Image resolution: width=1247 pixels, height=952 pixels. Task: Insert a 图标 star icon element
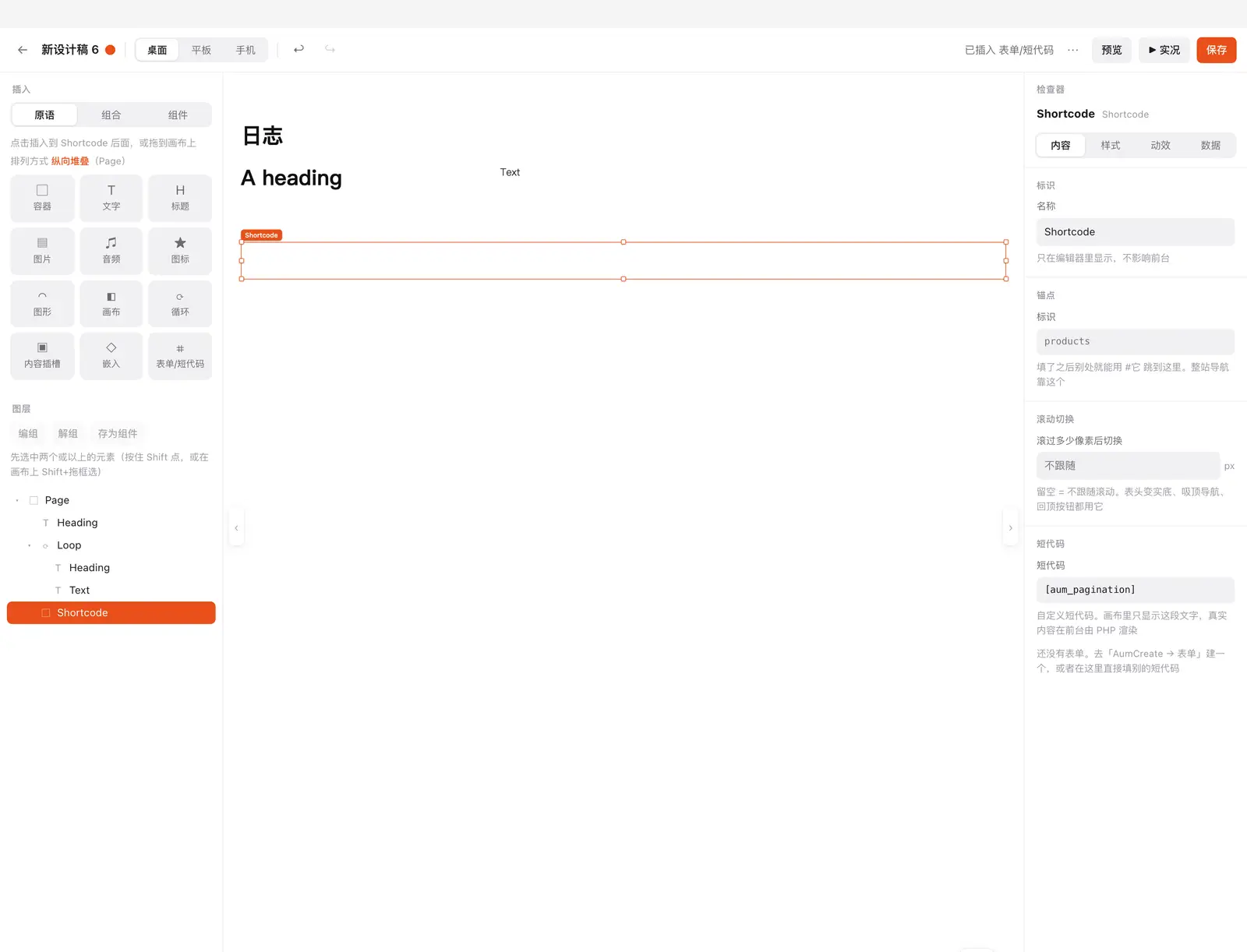[180, 251]
